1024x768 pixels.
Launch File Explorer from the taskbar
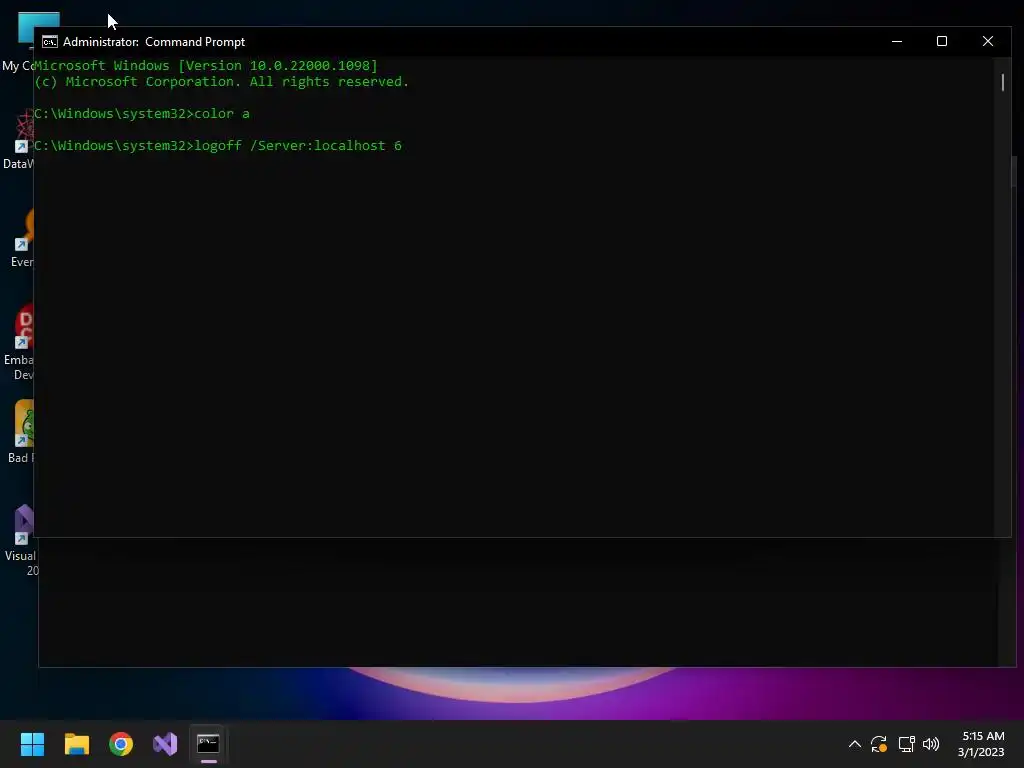[76, 744]
